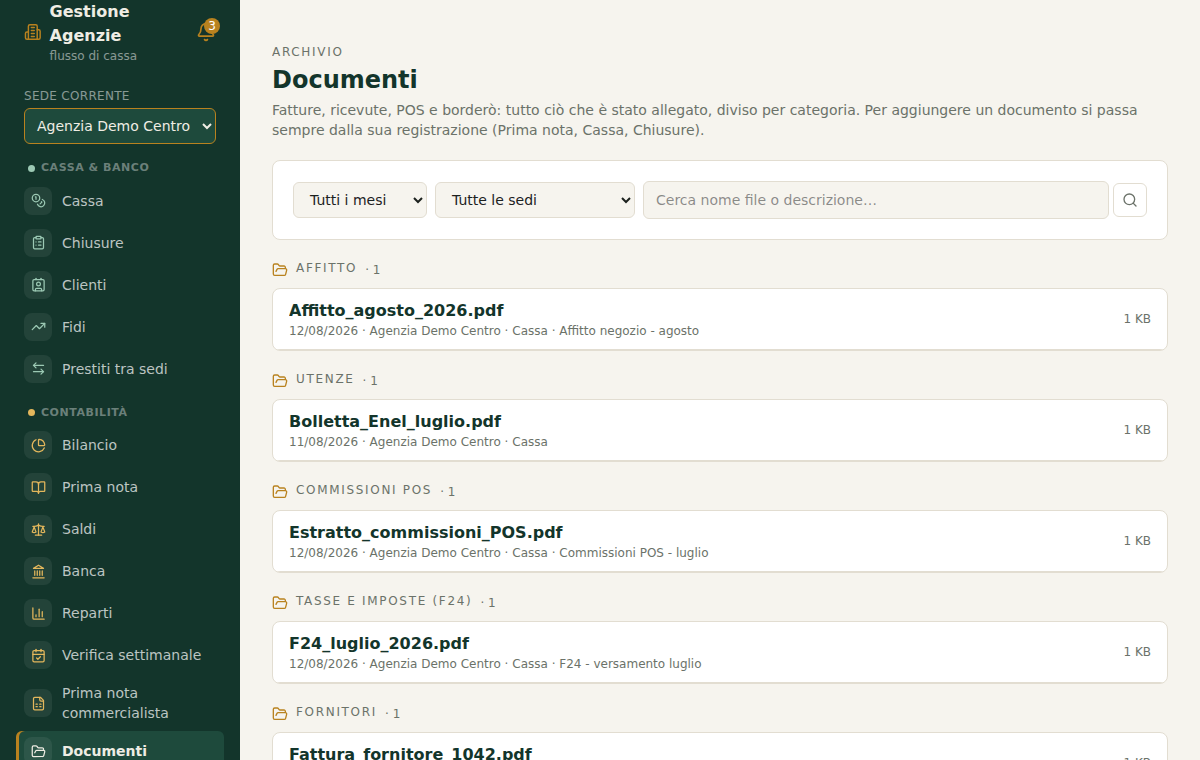The width and height of the screenshot is (1200, 760).
Task: Open notifications bell with badge 3
Action: click(x=206, y=32)
